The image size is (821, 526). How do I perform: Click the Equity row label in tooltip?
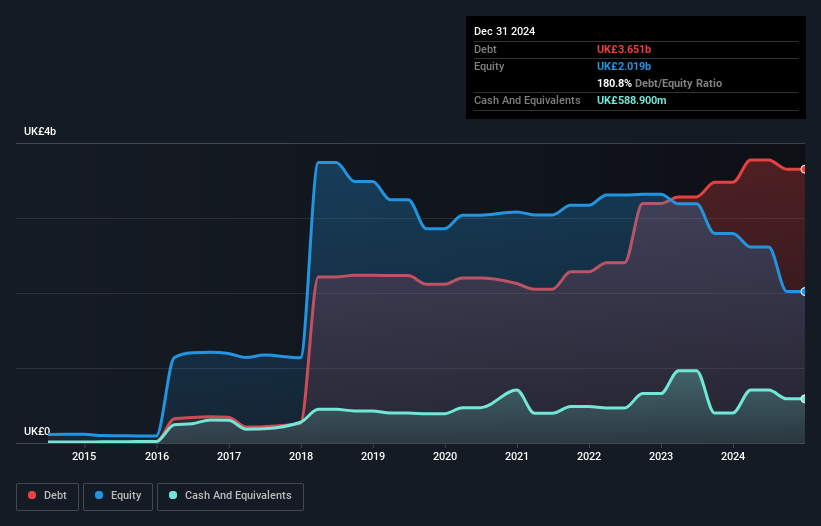489,66
